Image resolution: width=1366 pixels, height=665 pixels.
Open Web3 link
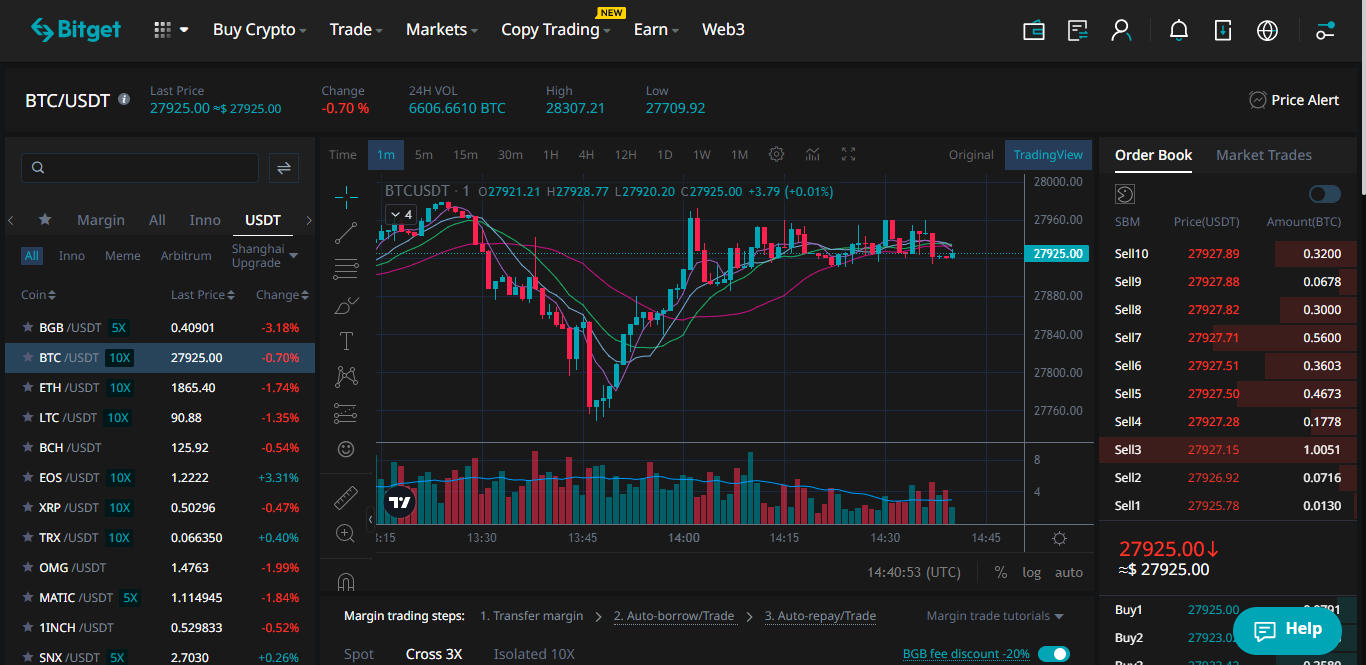click(x=723, y=30)
